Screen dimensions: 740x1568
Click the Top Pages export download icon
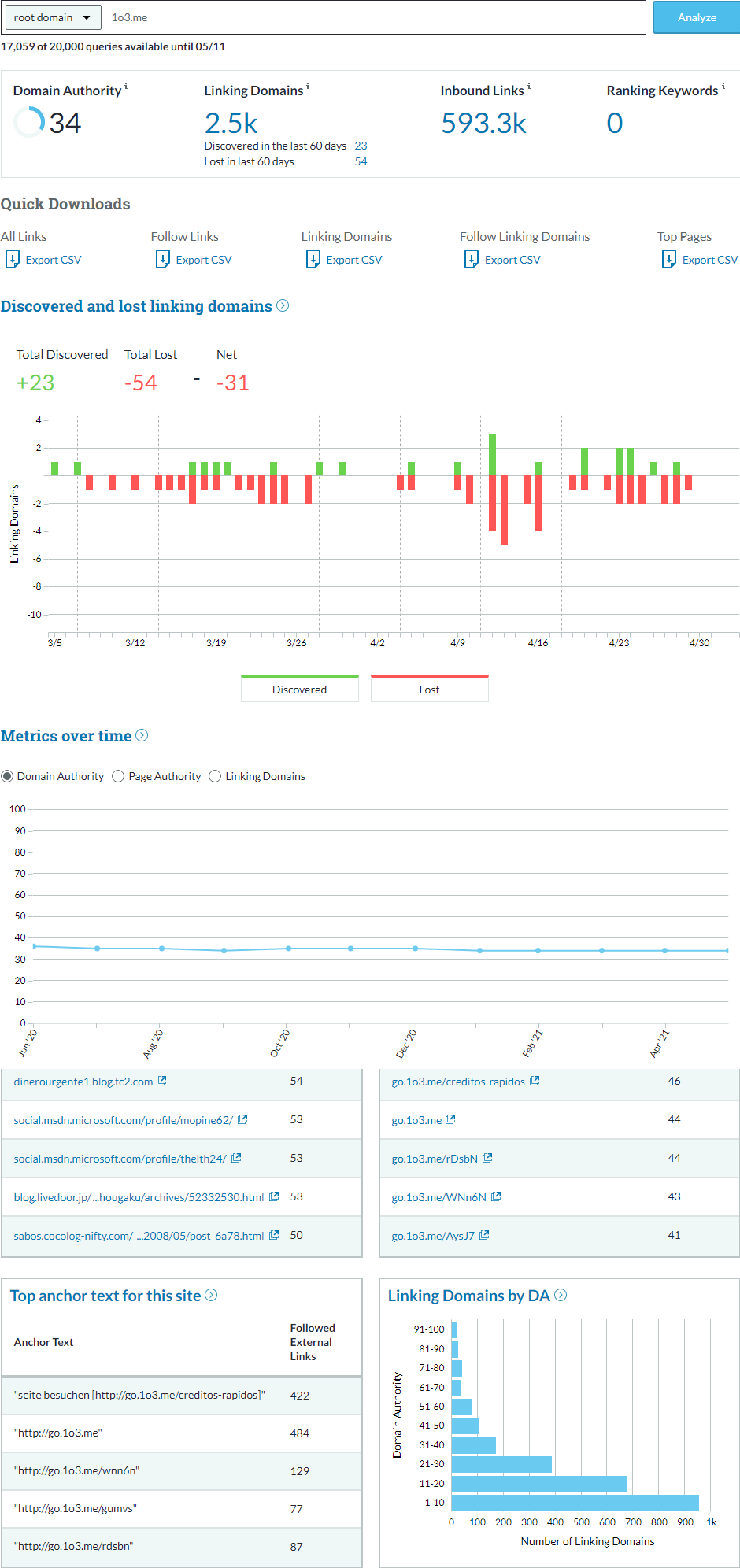[669, 259]
